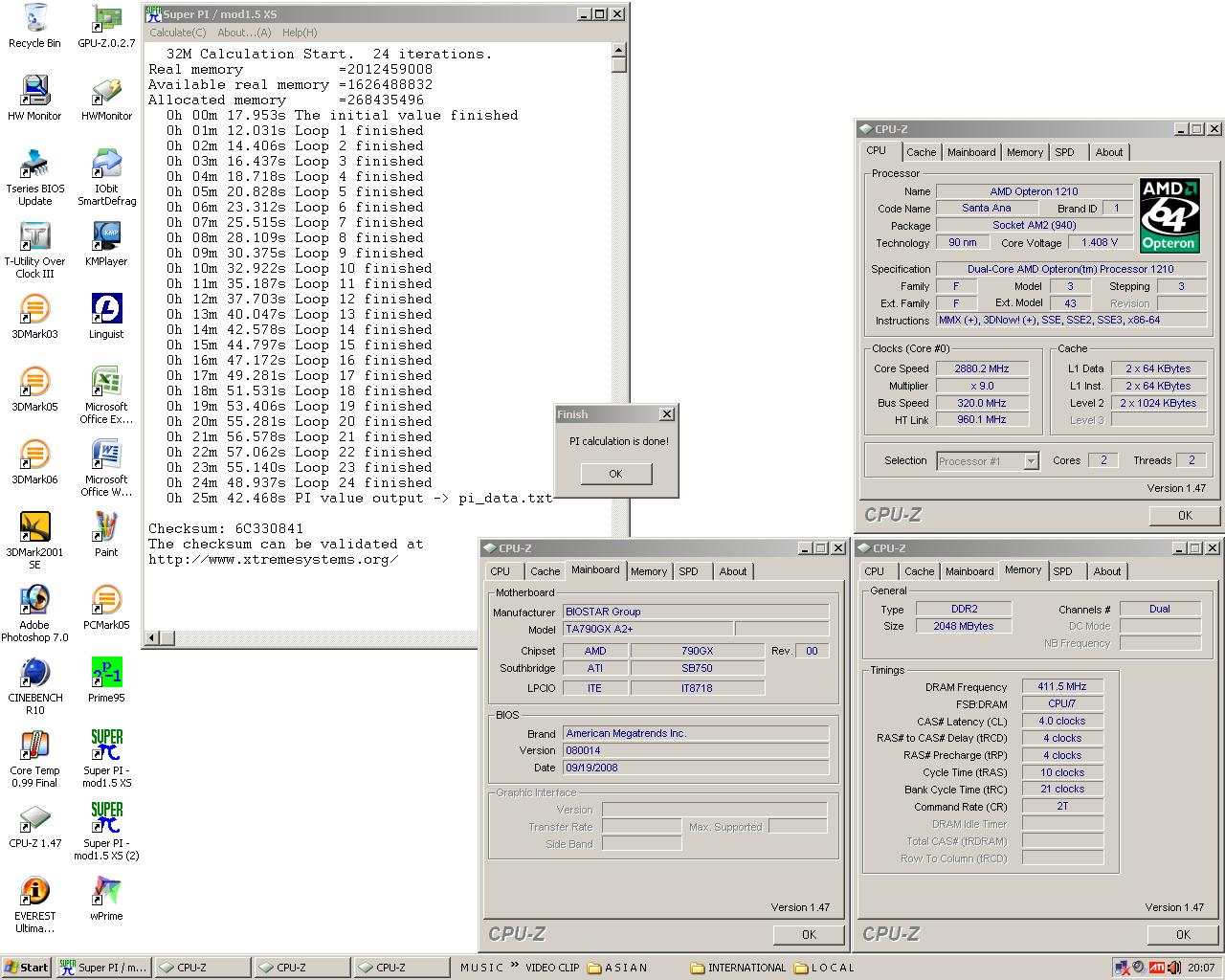Click the DRAM Frequency value field
1225x980 pixels.
[x=1062, y=687]
